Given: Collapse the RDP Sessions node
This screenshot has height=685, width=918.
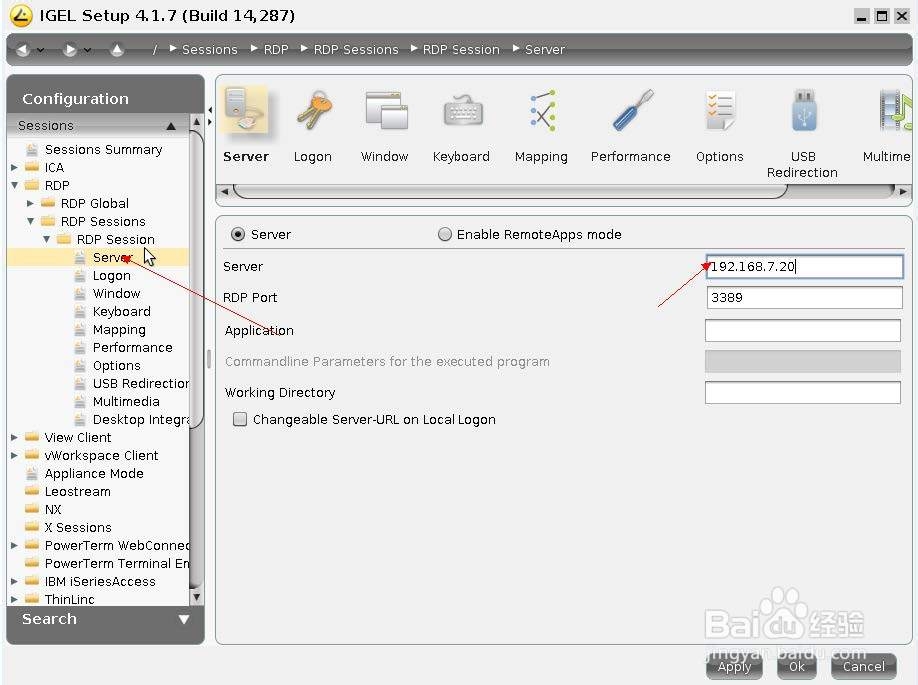Looking at the screenshot, I should (30, 221).
